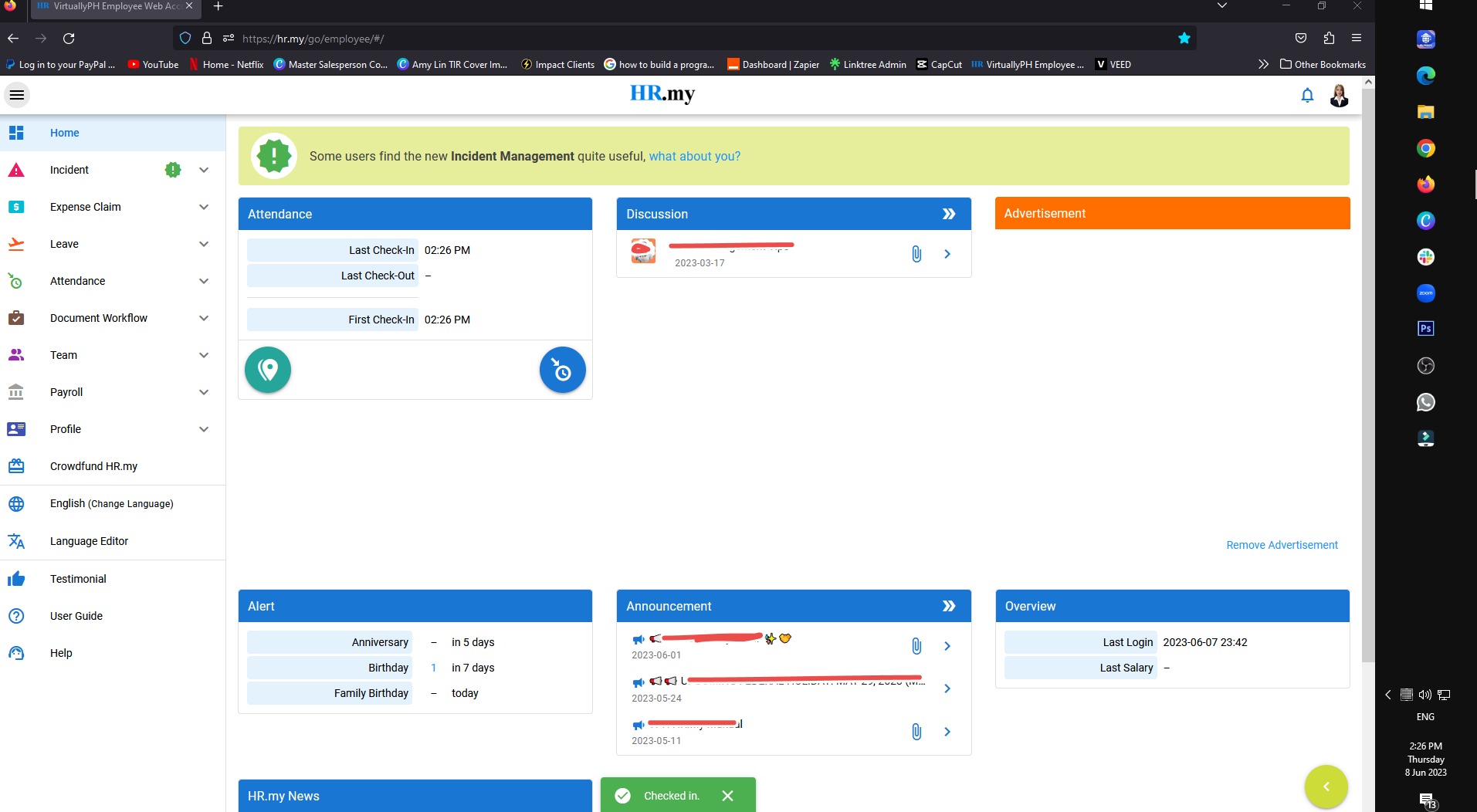Open the 2023-05-24 announcement arrow
The height and width of the screenshot is (812, 1477).
947,689
